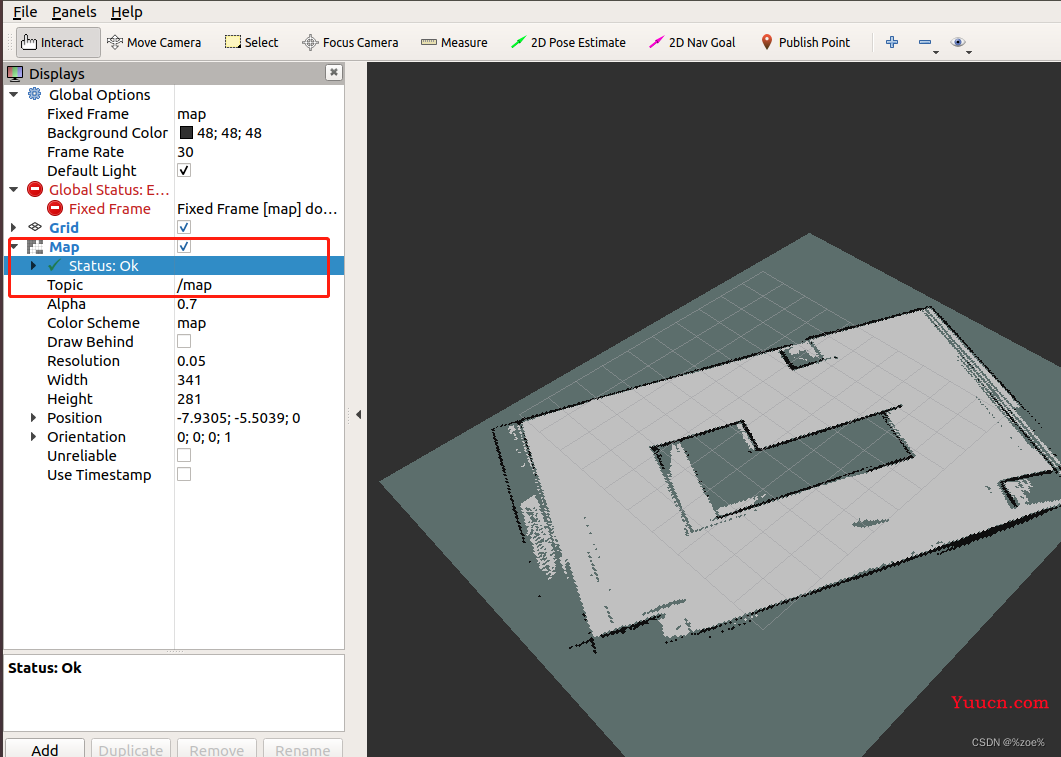Click the Remove display button
The width and height of the screenshot is (1061, 757).
[x=217, y=748]
